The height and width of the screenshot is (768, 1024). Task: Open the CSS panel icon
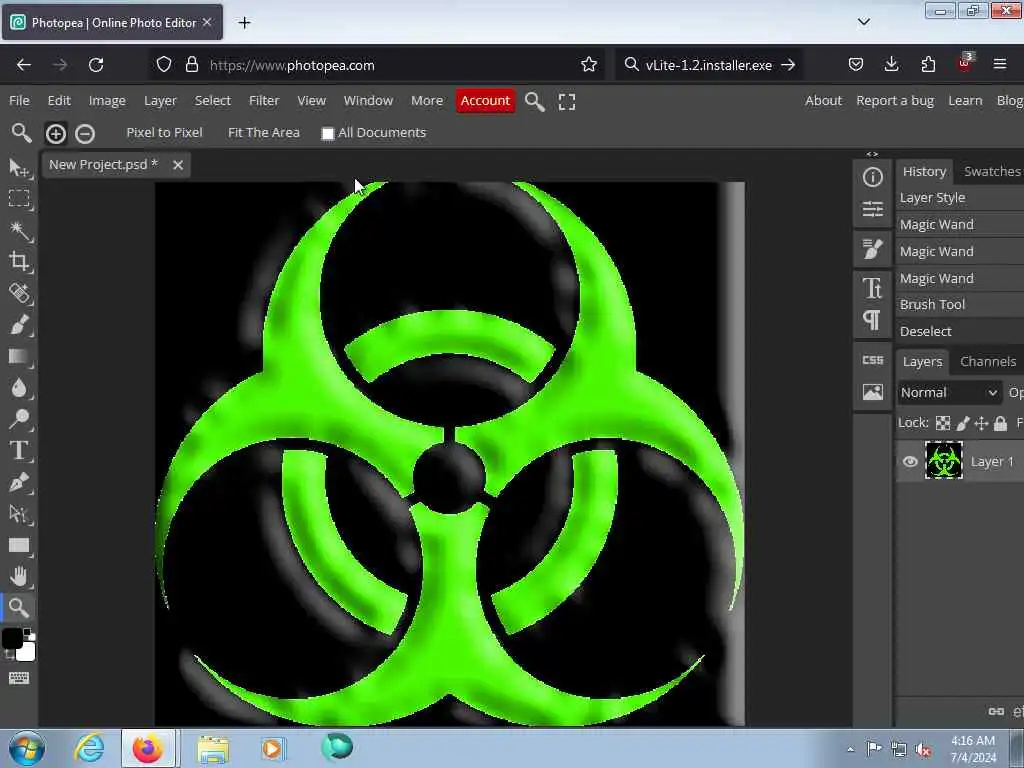click(x=872, y=360)
